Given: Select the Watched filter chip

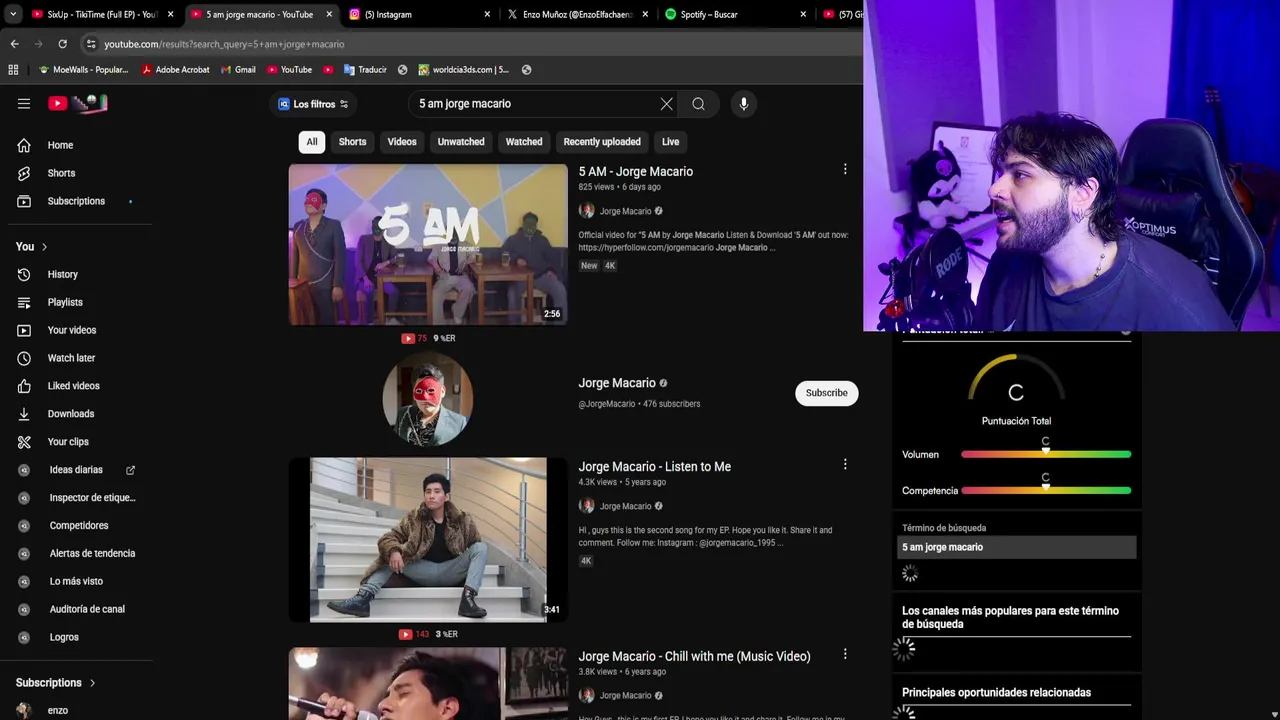Looking at the screenshot, I should click(x=524, y=142).
